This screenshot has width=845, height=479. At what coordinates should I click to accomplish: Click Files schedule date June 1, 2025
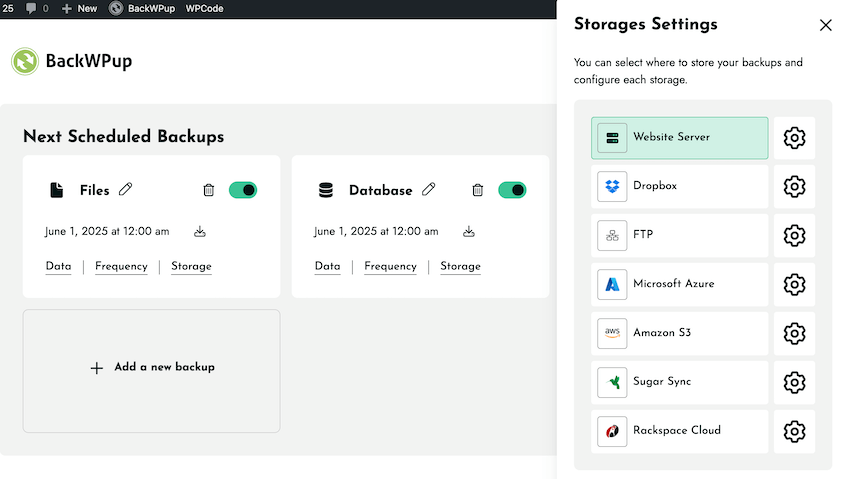click(107, 232)
